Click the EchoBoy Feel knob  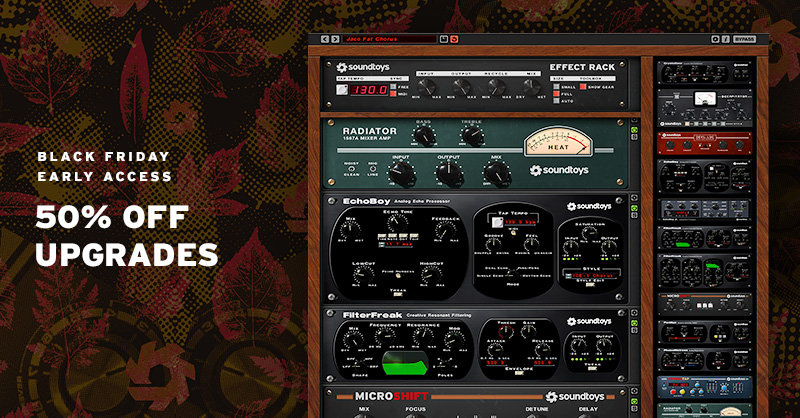point(532,244)
